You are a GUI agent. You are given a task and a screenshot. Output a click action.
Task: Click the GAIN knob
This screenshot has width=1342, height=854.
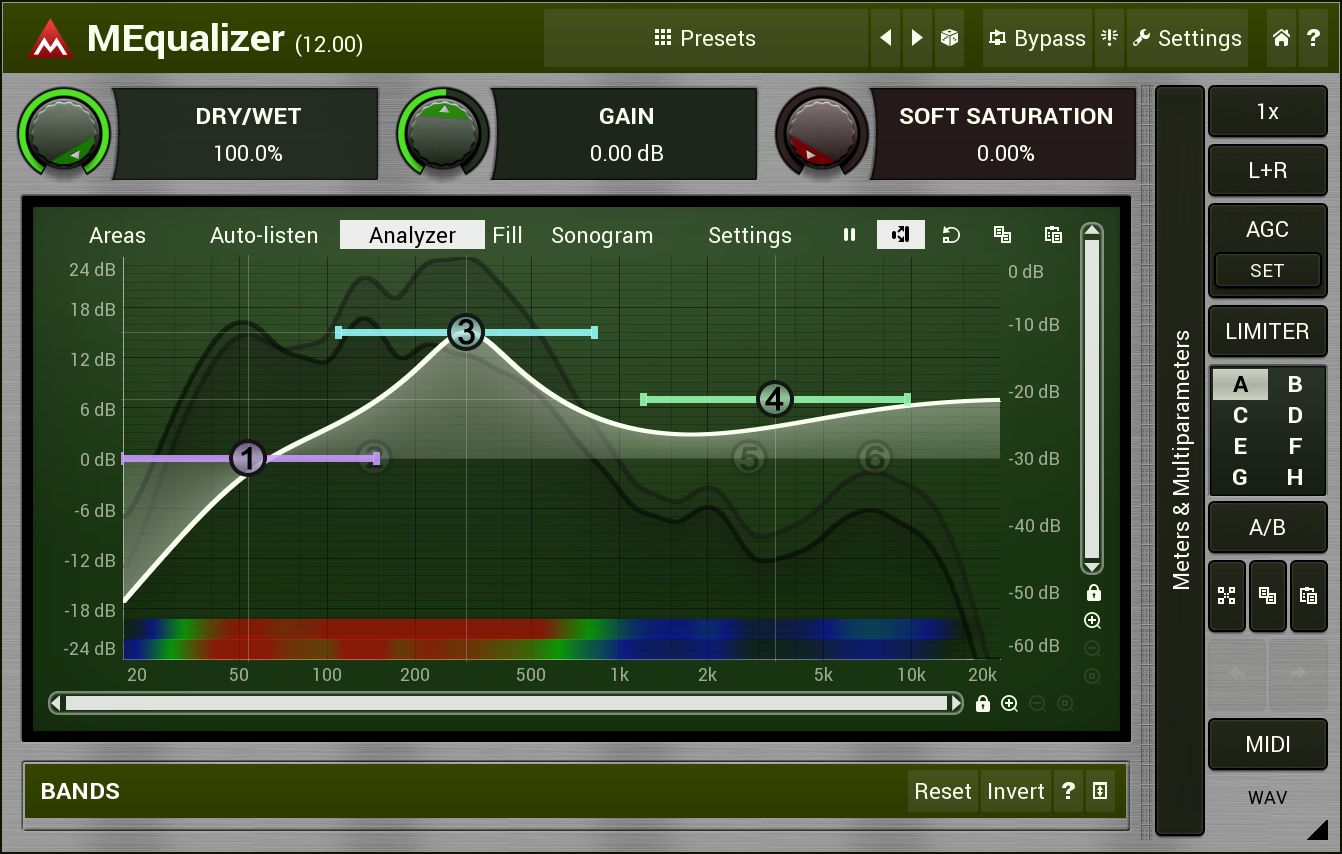(443, 134)
